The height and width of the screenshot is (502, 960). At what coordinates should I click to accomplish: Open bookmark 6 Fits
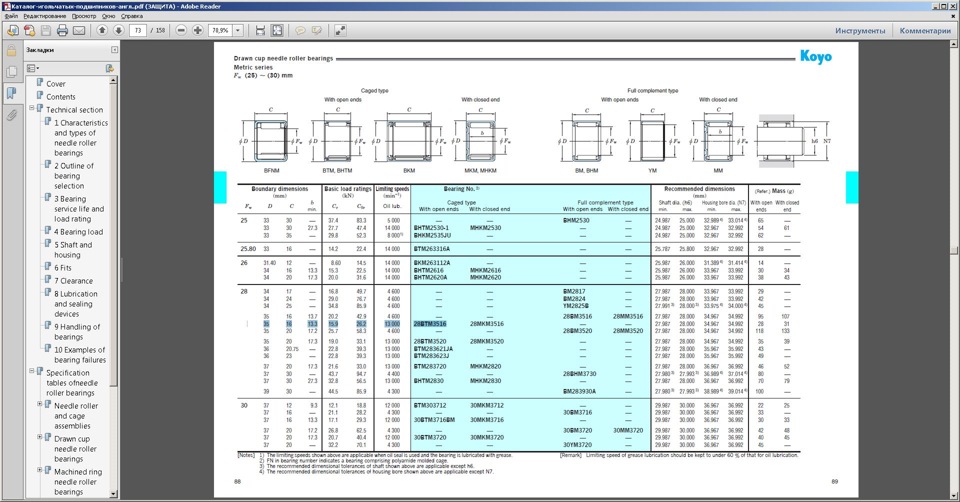62,268
